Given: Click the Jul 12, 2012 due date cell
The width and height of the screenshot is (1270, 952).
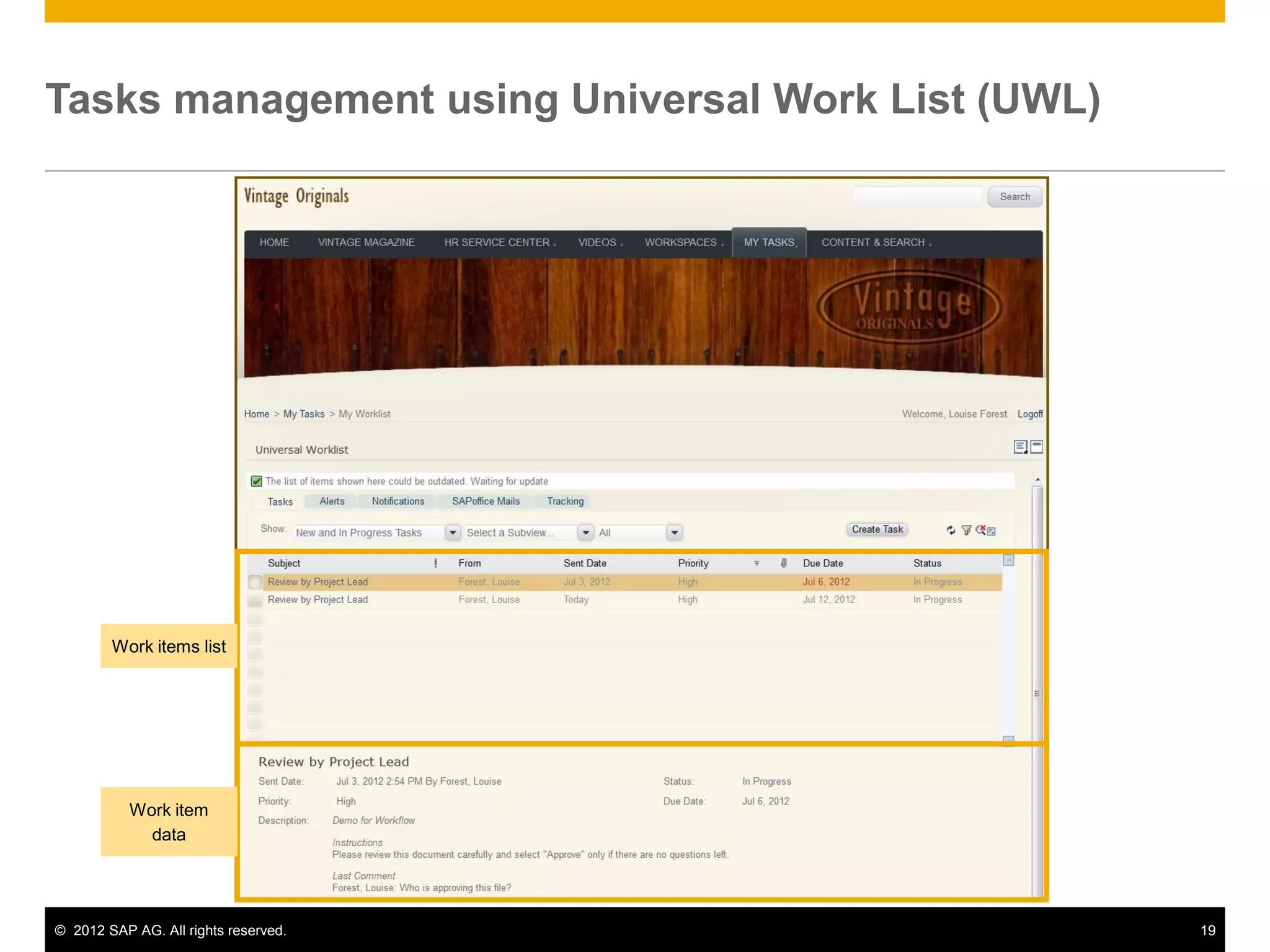Looking at the screenshot, I should click(828, 600).
